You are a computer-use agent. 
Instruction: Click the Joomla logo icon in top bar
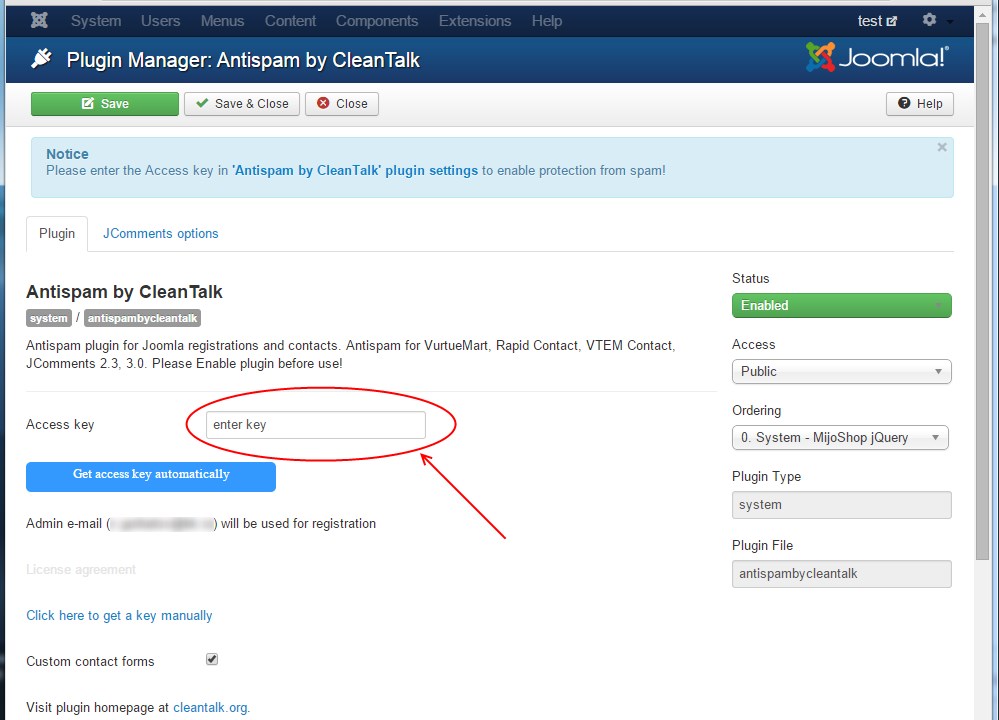(39, 21)
